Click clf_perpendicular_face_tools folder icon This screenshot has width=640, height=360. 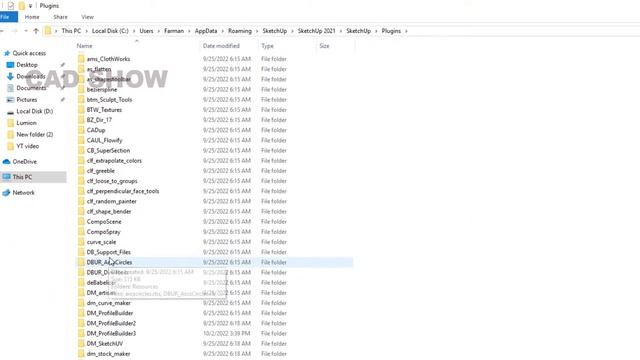click(x=81, y=191)
